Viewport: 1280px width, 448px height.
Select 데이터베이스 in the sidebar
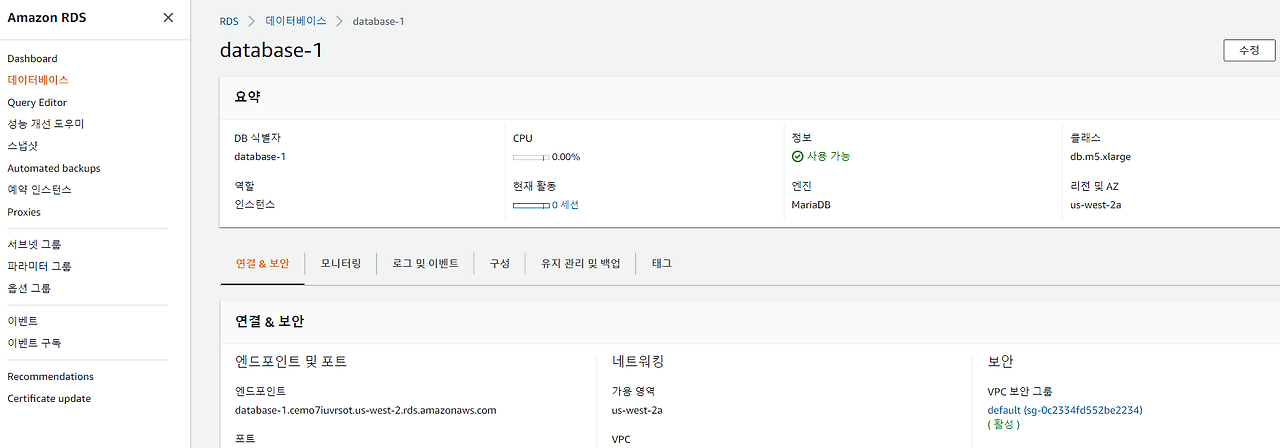point(37,80)
